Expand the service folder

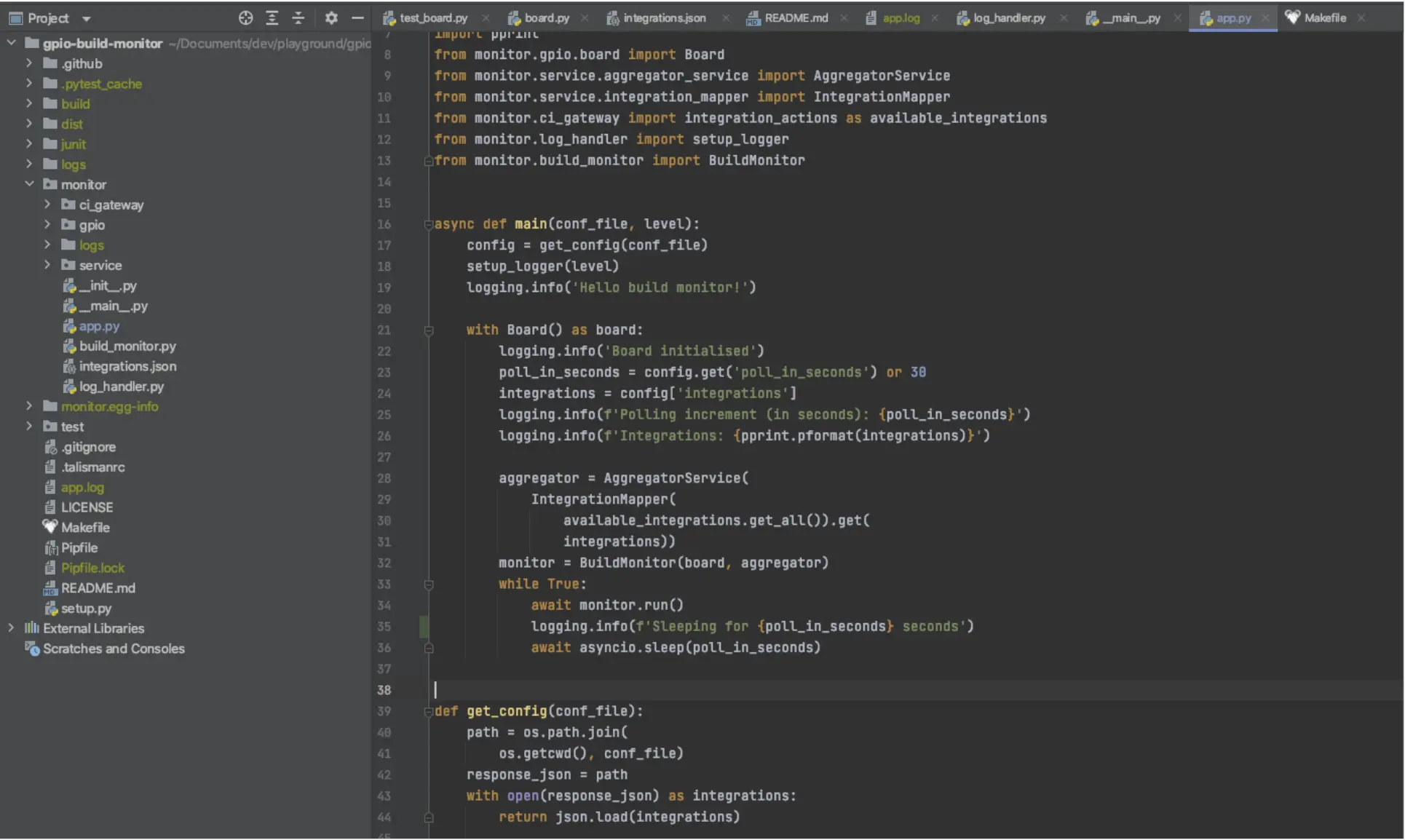click(47, 265)
